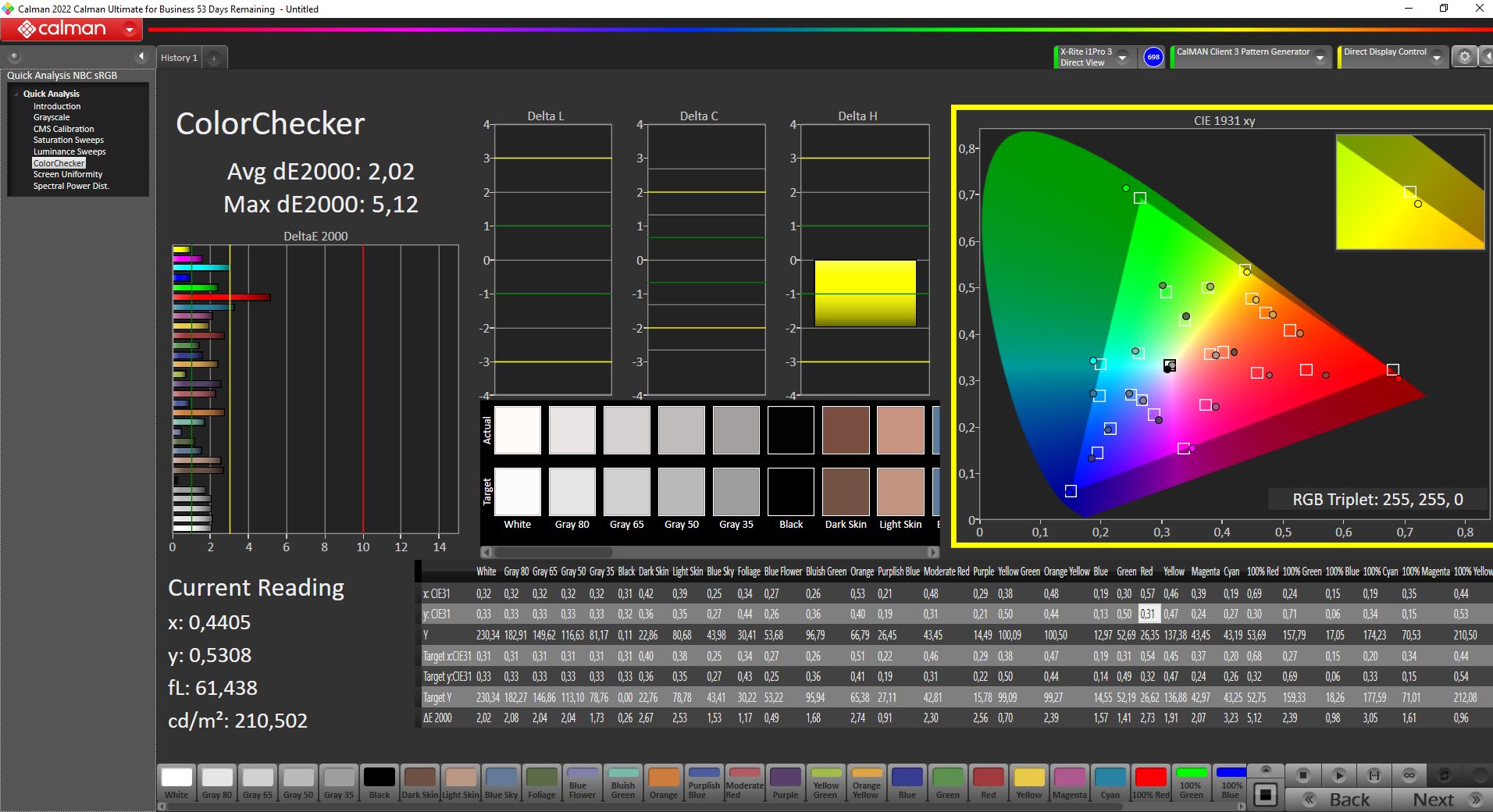
Task: Open the Direct Display Control dropdown
Action: [1437, 58]
